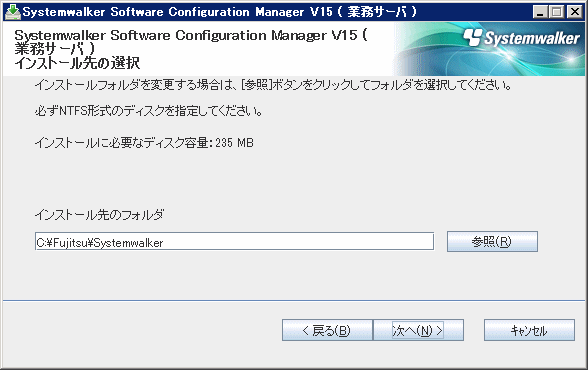Screen dimensions: 588x370
Task: Click the installer icon in title bar
Action: tap(12, 12)
